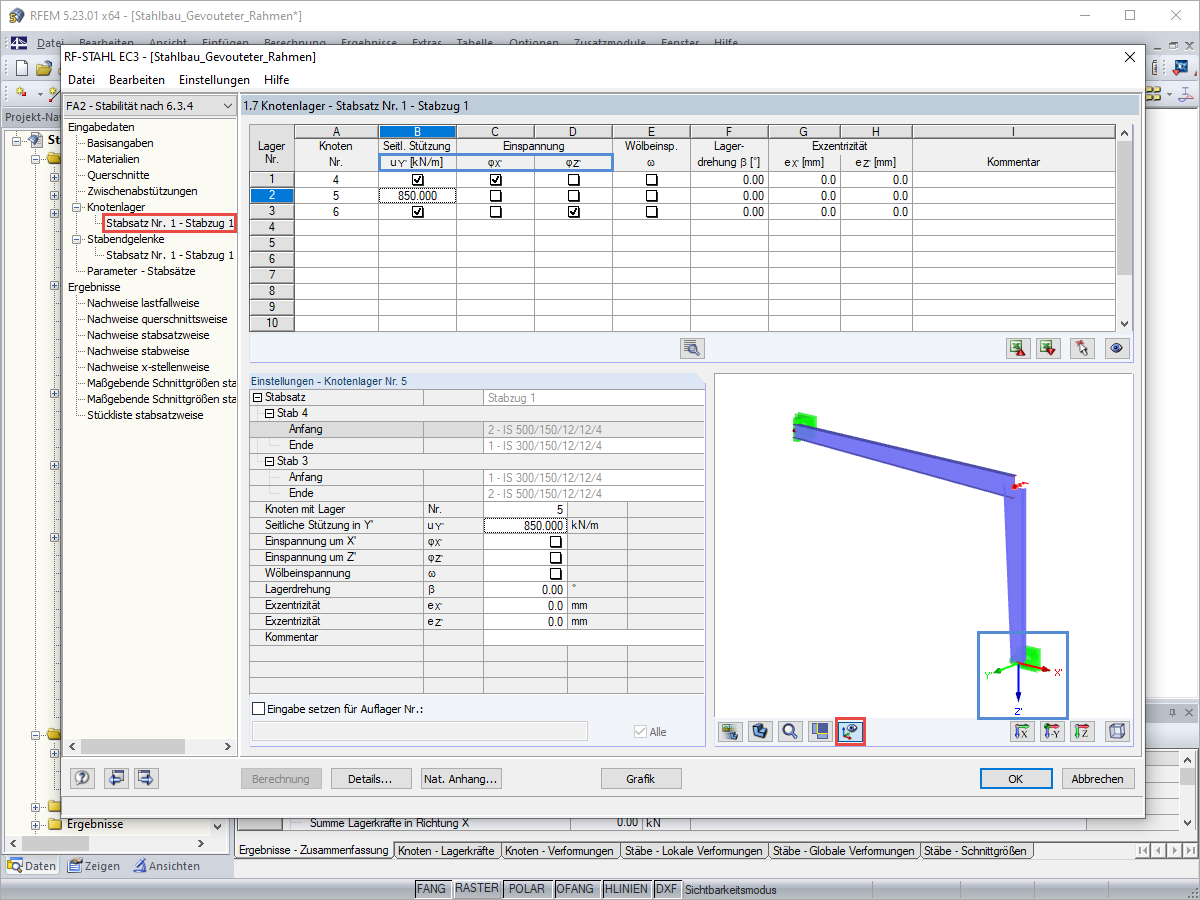
Task: Click the view in -Y direction icon
Action: coord(1052,731)
